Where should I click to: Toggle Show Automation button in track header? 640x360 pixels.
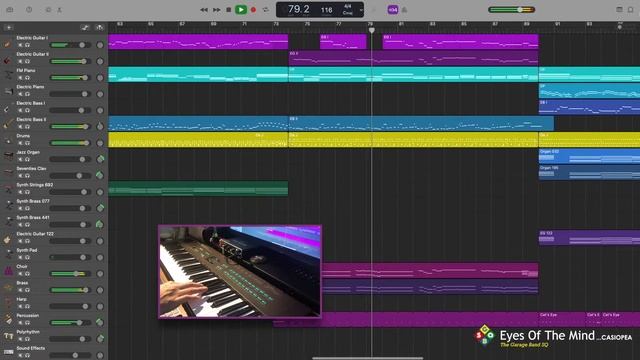85,28
